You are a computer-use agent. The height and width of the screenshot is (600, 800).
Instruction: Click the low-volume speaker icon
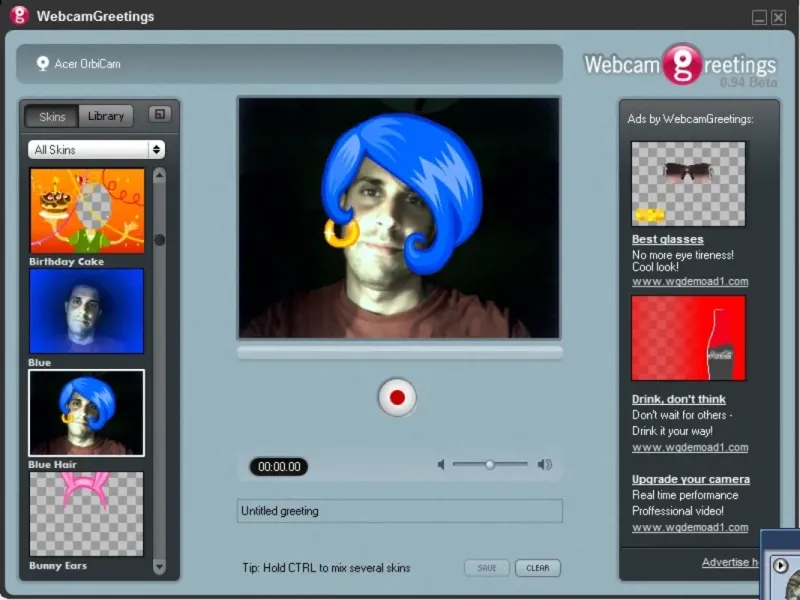pos(441,464)
